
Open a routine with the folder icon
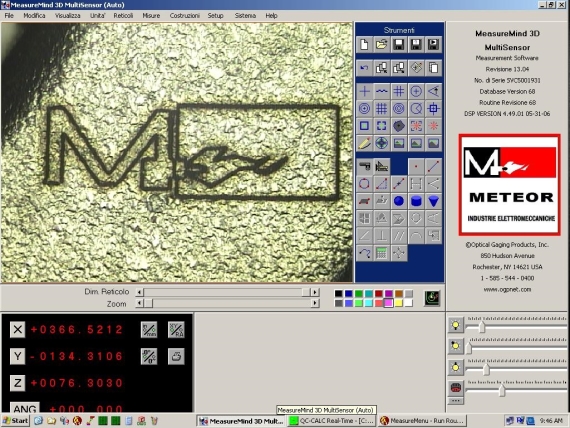tap(381, 44)
